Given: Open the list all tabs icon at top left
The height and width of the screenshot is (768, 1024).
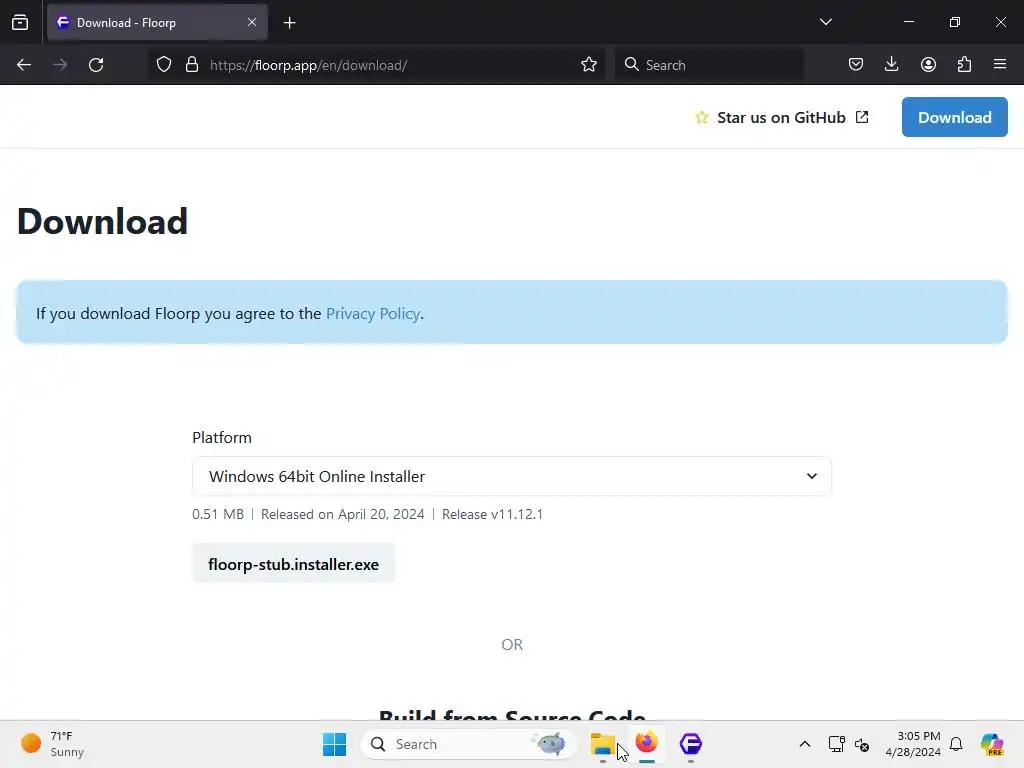Looking at the screenshot, I should (x=20, y=22).
